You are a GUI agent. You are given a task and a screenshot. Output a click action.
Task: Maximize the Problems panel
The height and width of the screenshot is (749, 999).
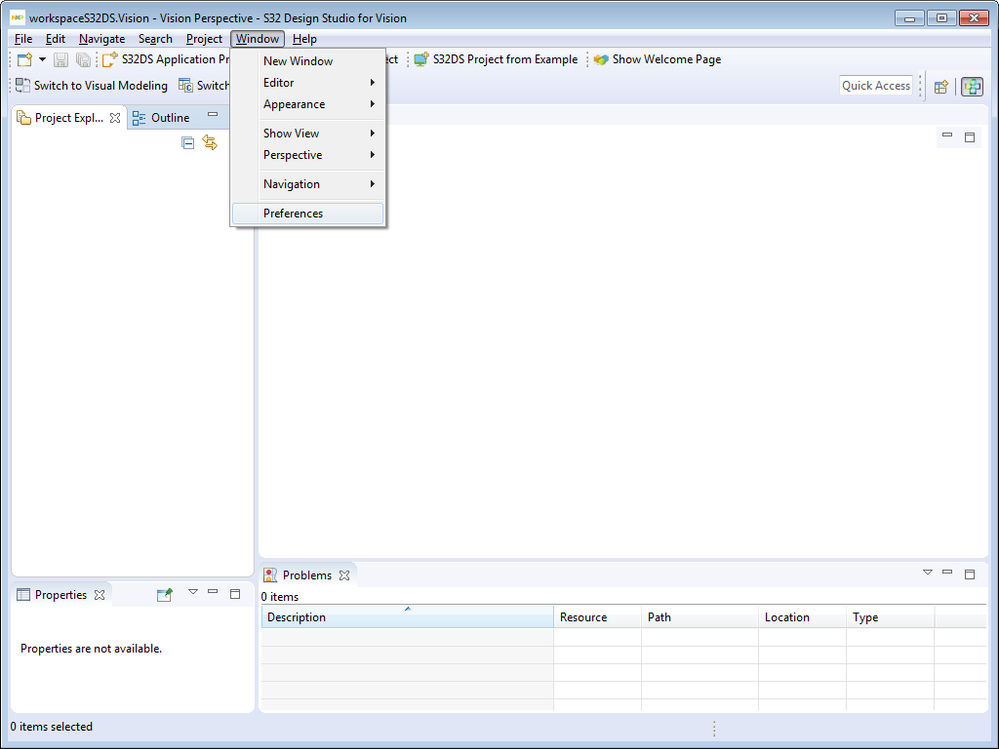click(970, 574)
